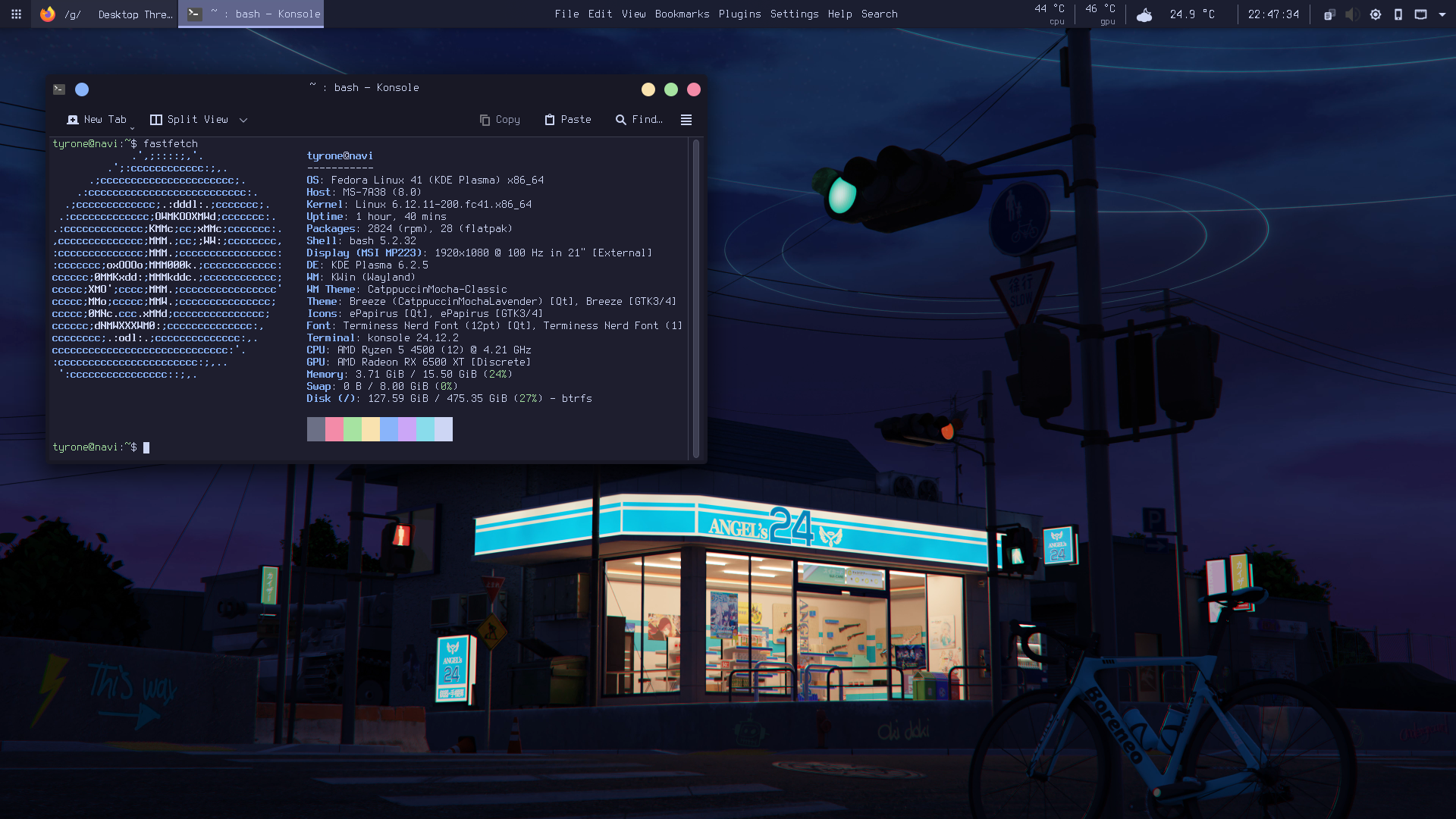The width and height of the screenshot is (1456, 819).
Task: Open the weather cloud icon widget
Action: pos(1144,14)
